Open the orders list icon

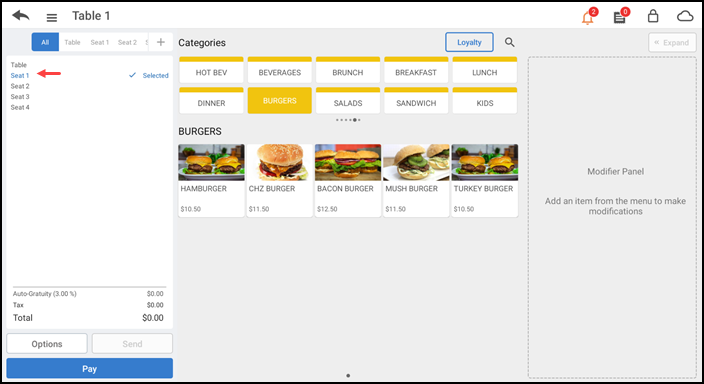[x=620, y=18]
